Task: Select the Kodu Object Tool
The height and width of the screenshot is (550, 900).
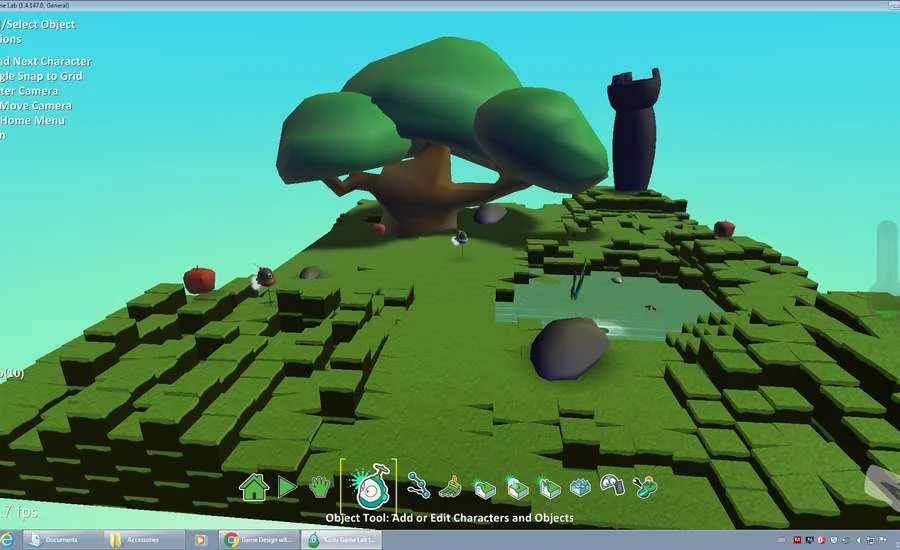Action: (x=369, y=486)
